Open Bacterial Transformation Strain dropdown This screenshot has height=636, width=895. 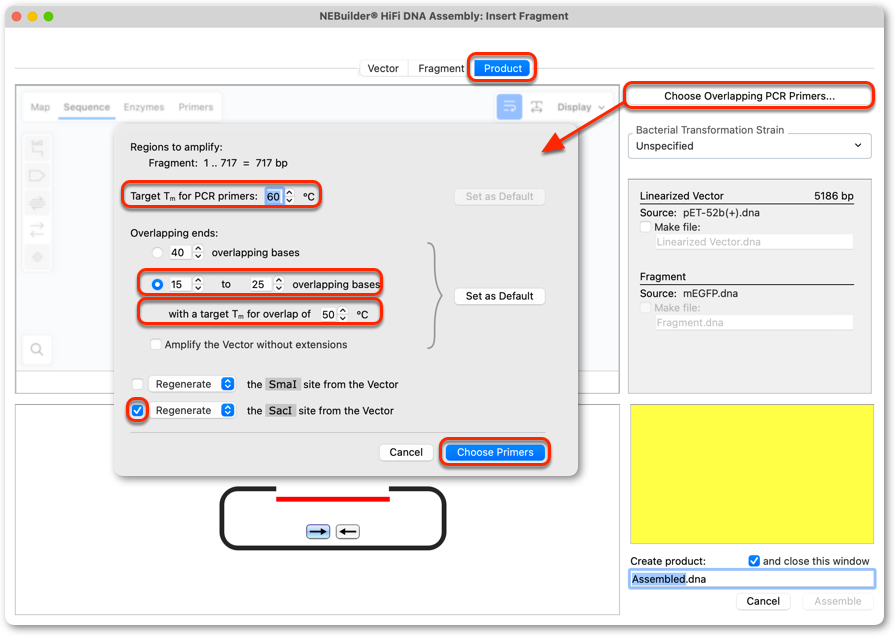point(749,146)
